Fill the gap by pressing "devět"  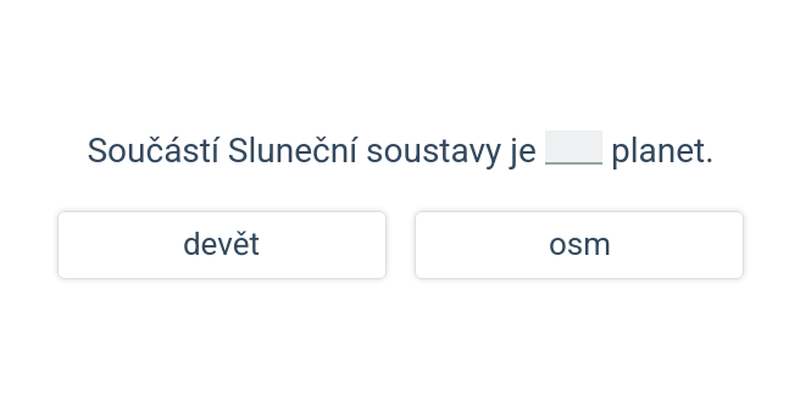point(221,245)
